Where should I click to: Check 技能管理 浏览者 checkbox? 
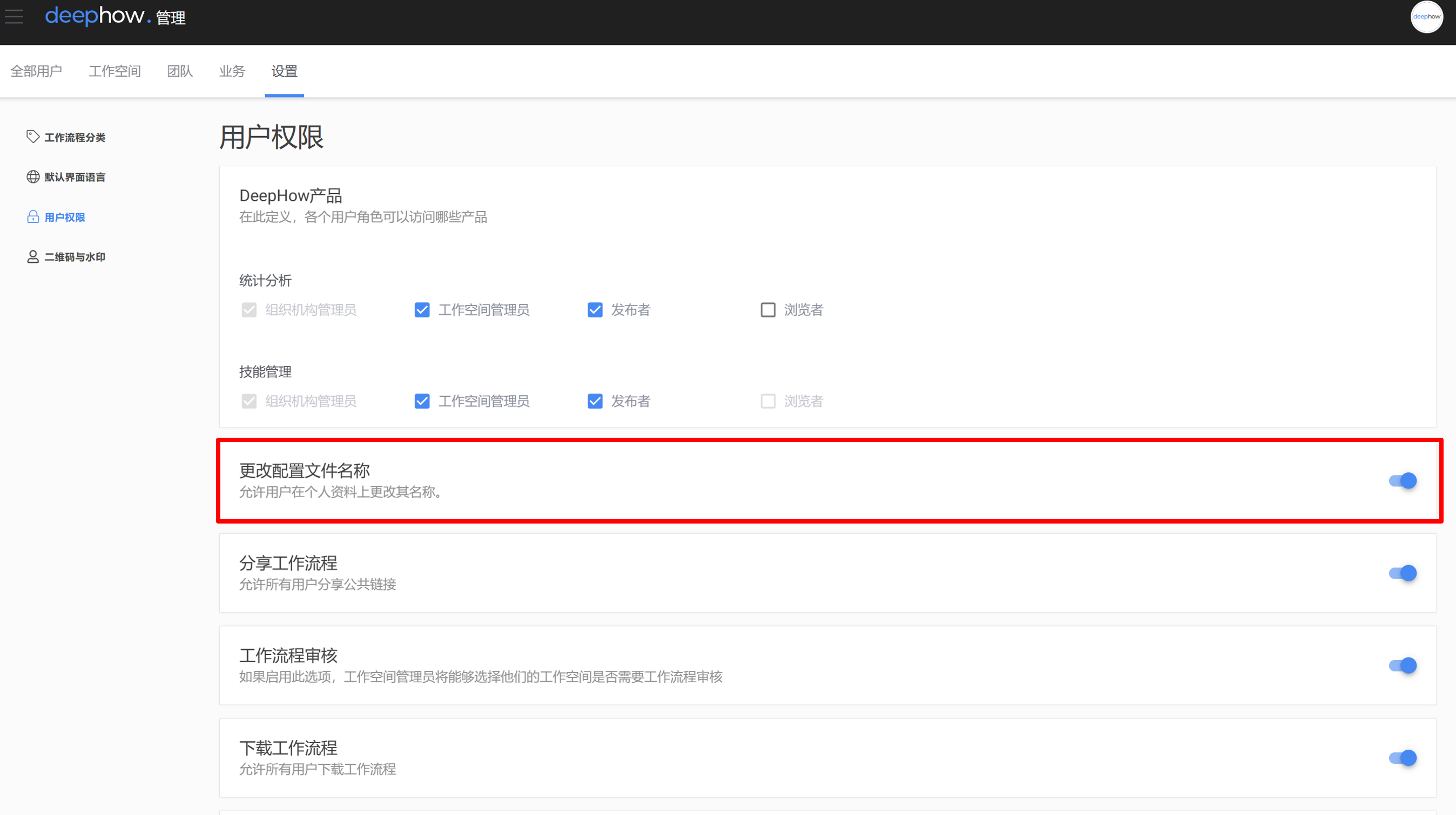[768, 402]
